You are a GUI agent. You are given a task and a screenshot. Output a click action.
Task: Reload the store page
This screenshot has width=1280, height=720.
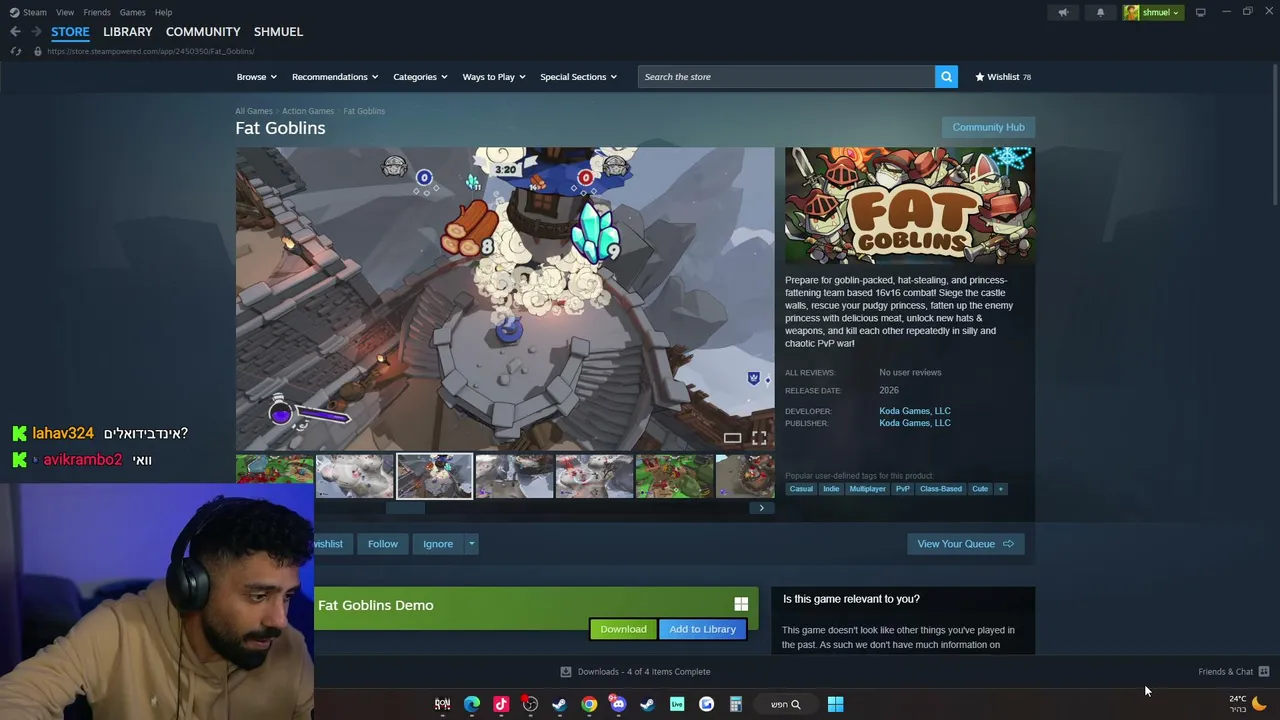tap(16, 51)
